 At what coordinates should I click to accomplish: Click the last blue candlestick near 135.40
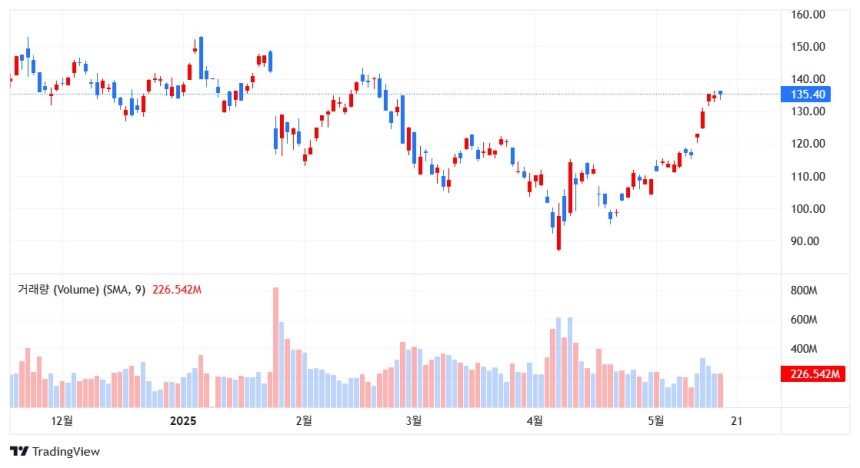point(720,93)
